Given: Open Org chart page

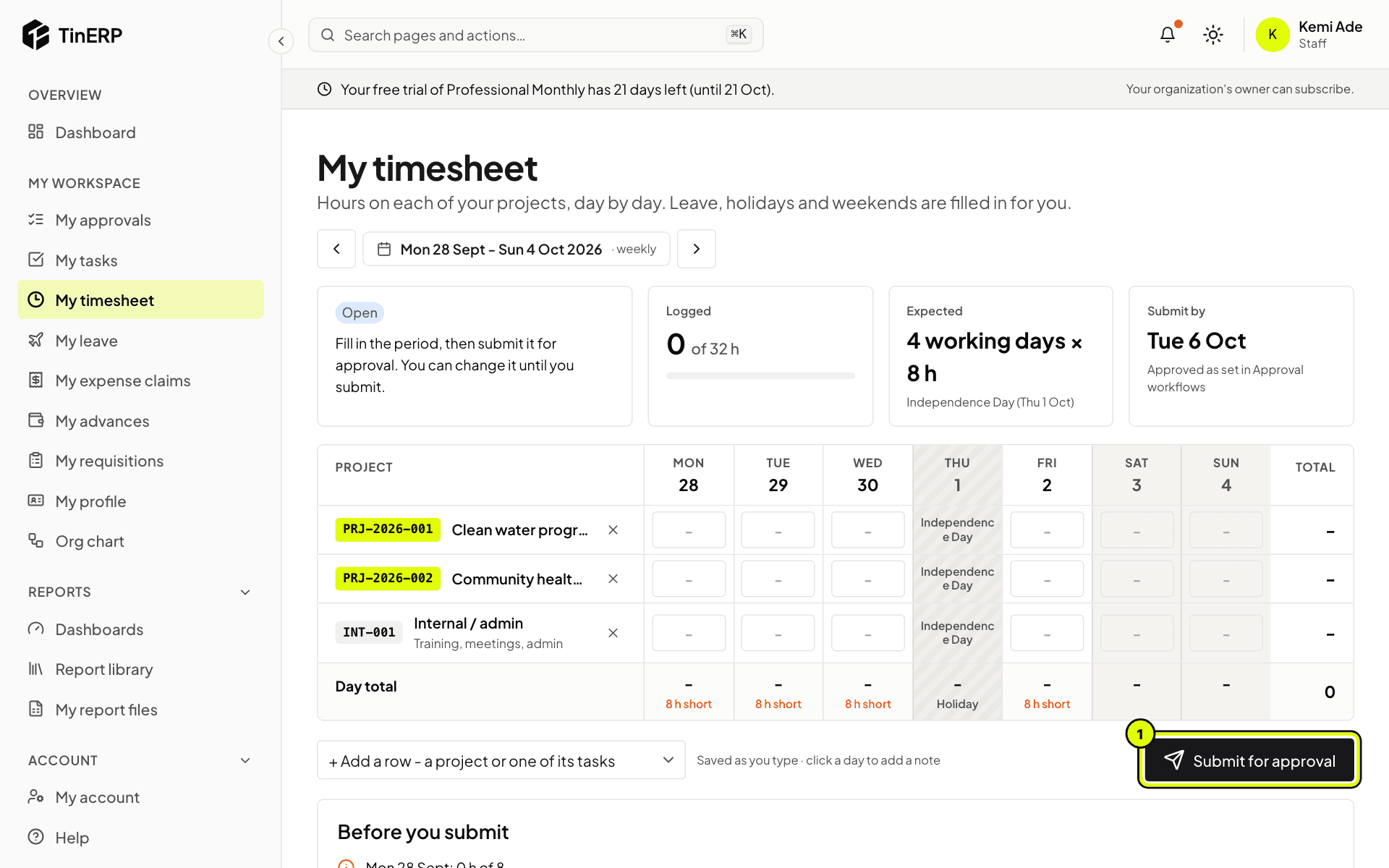Looking at the screenshot, I should [x=140, y=541].
